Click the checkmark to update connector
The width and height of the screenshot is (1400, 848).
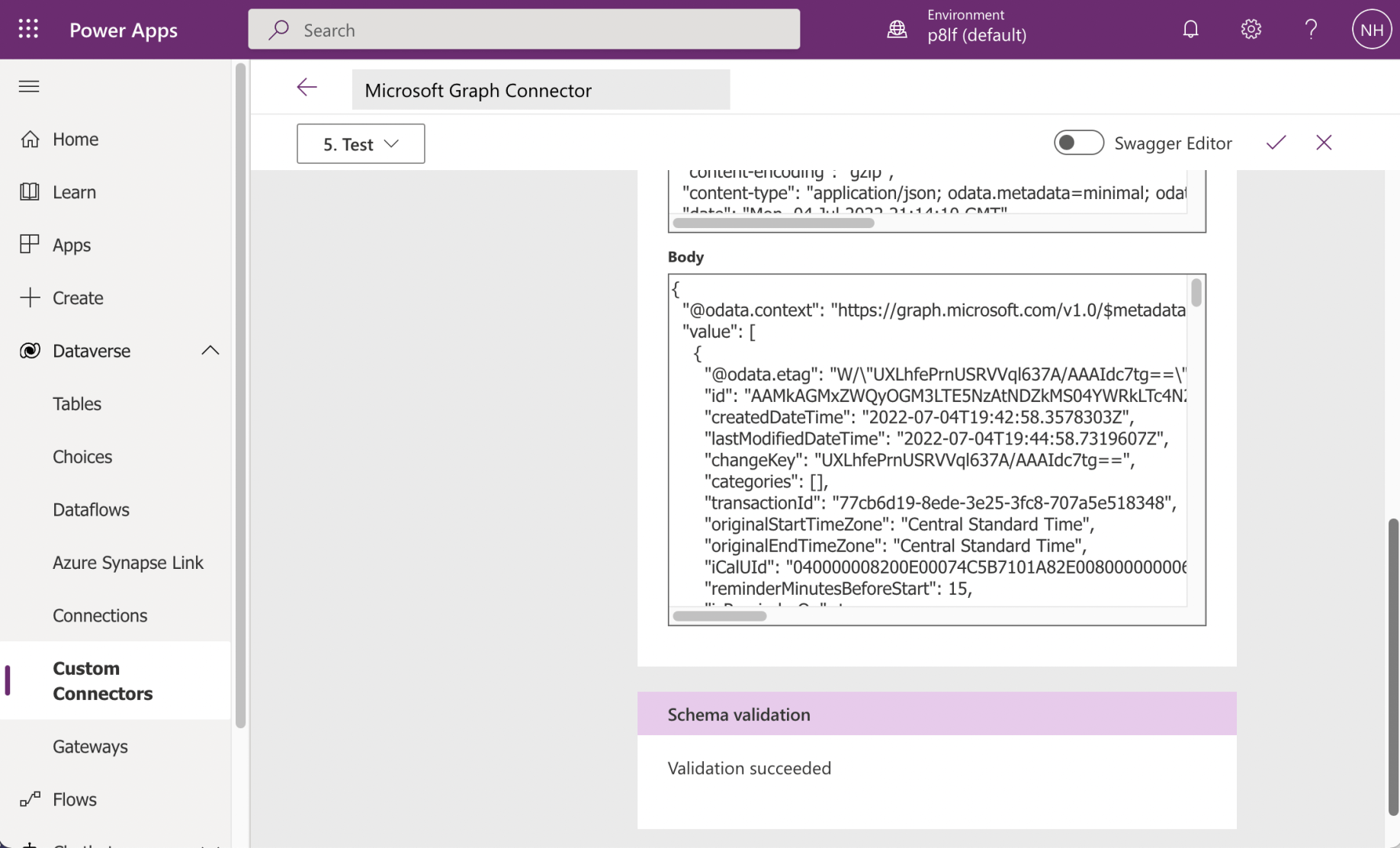coord(1276,143)
